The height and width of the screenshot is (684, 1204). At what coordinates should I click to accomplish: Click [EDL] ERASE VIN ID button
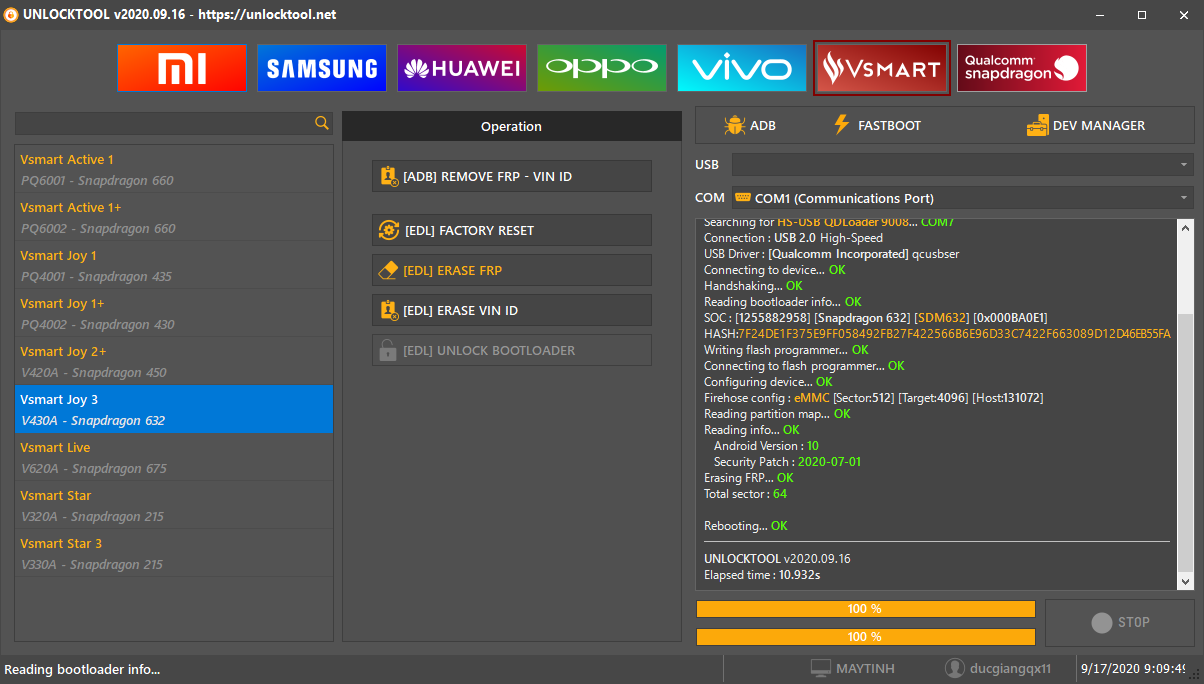pos(512,310)
